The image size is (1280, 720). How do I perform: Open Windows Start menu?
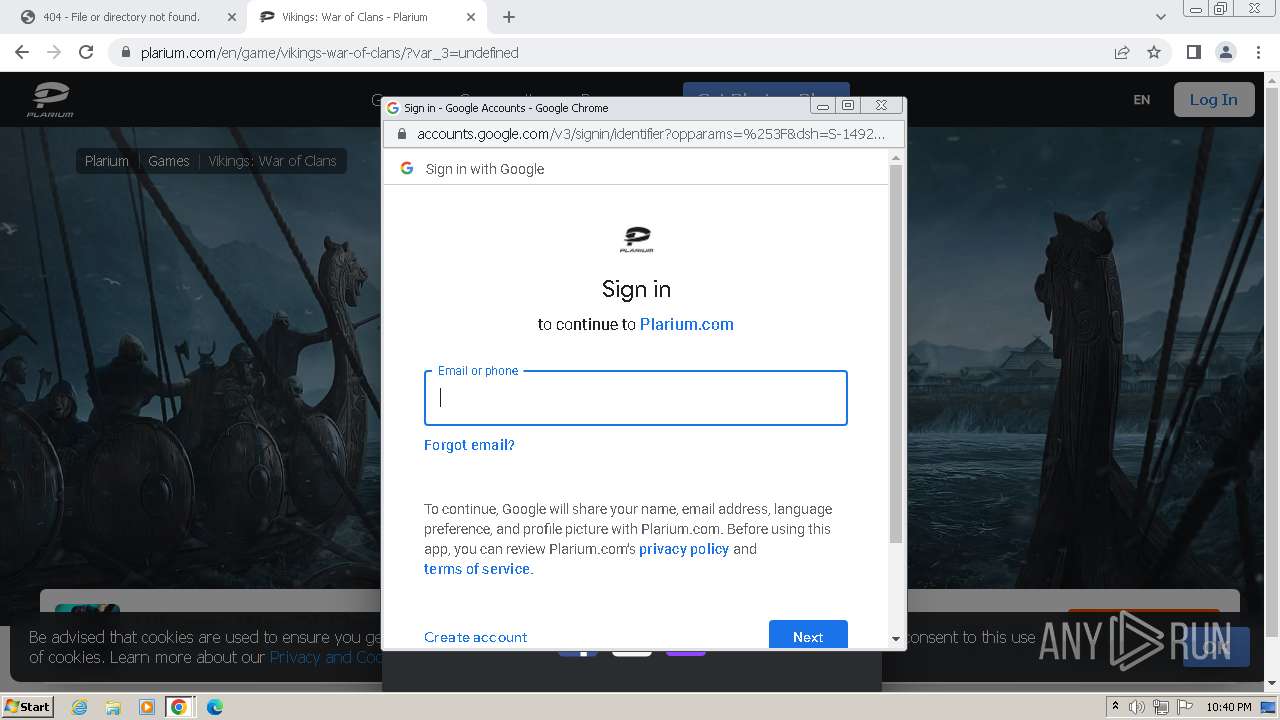click(27, 706)
